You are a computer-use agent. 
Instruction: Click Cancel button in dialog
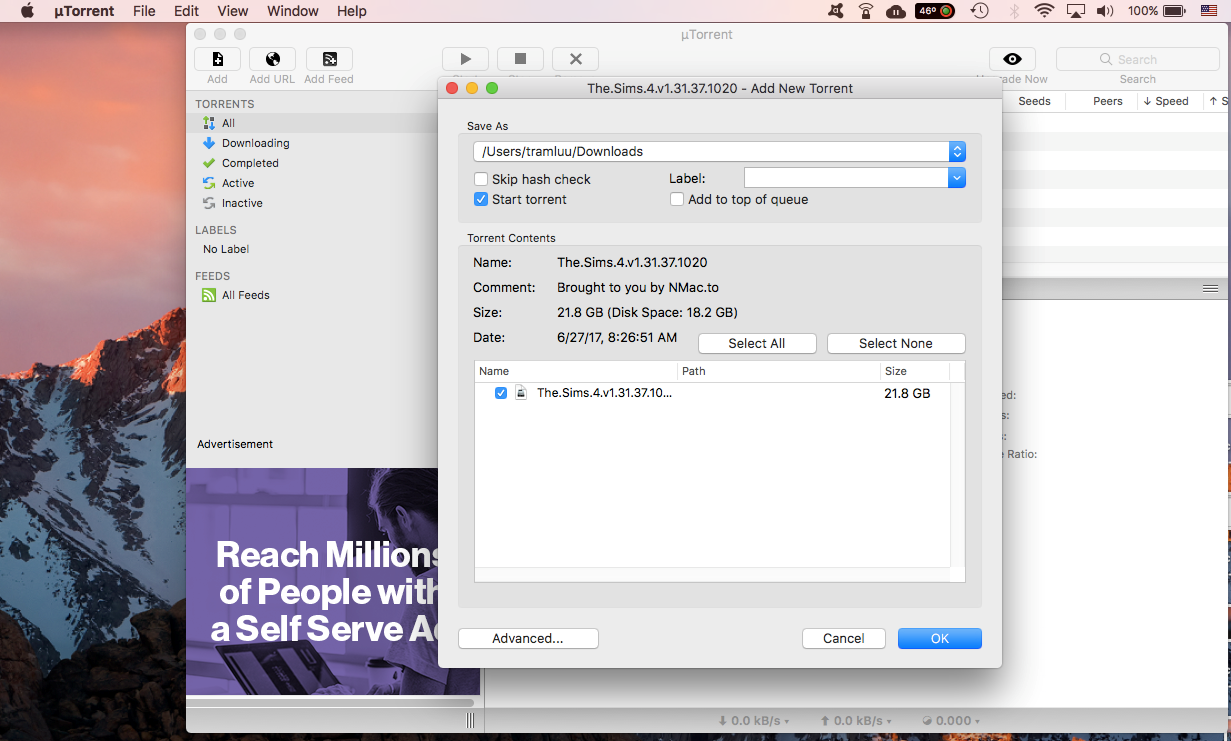tap(844, 638)
